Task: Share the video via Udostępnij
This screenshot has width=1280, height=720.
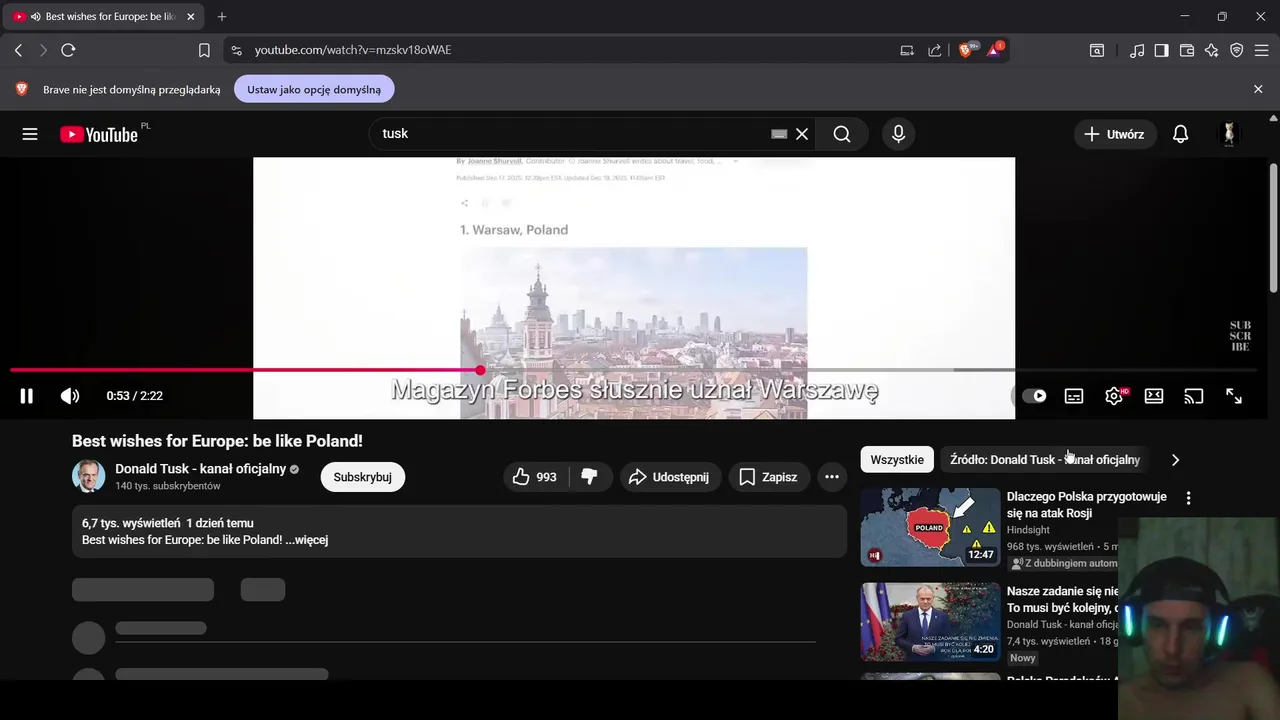Action: point(670,477)
